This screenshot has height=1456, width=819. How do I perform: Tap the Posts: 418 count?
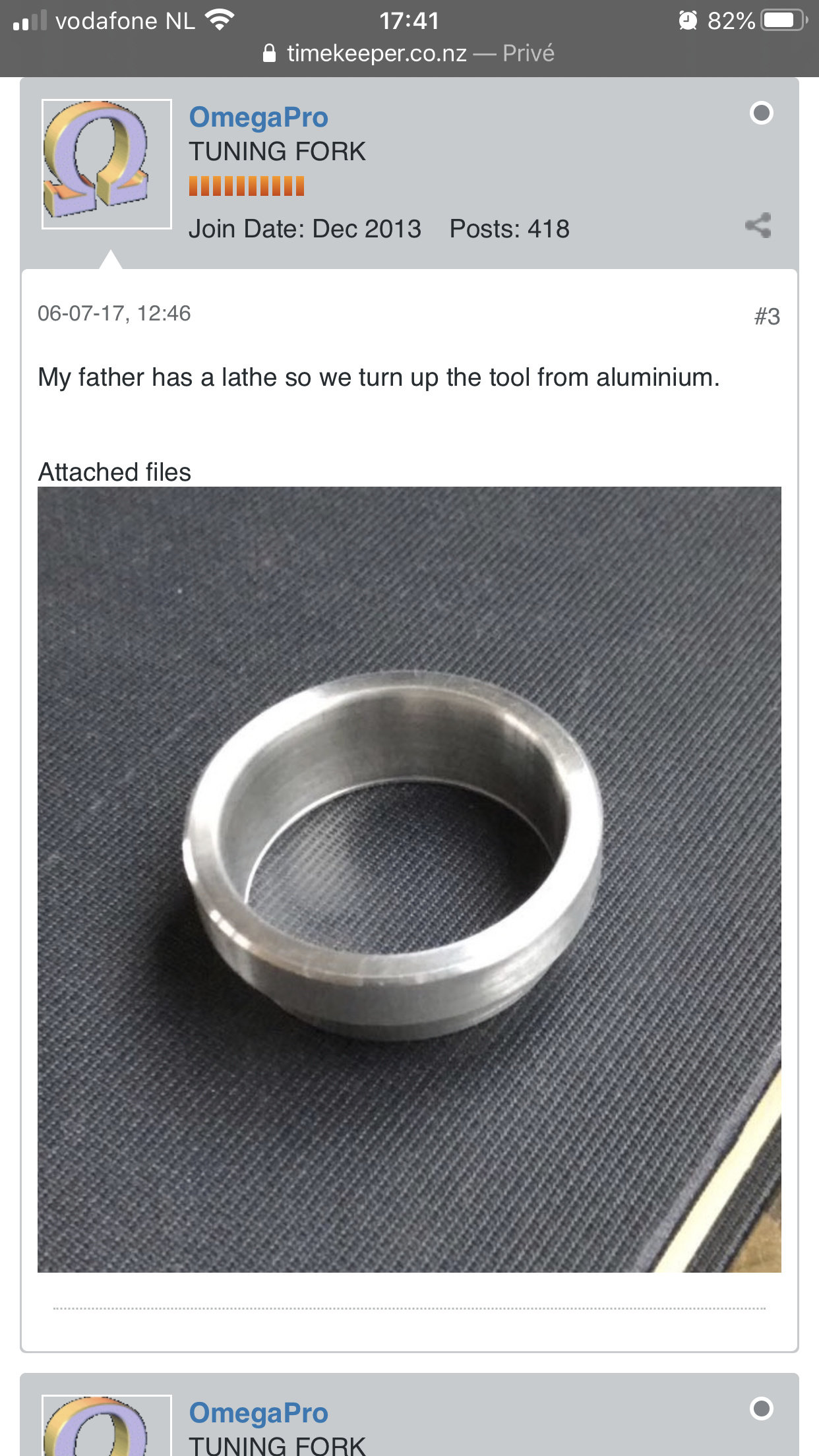[x=509, y=229]
